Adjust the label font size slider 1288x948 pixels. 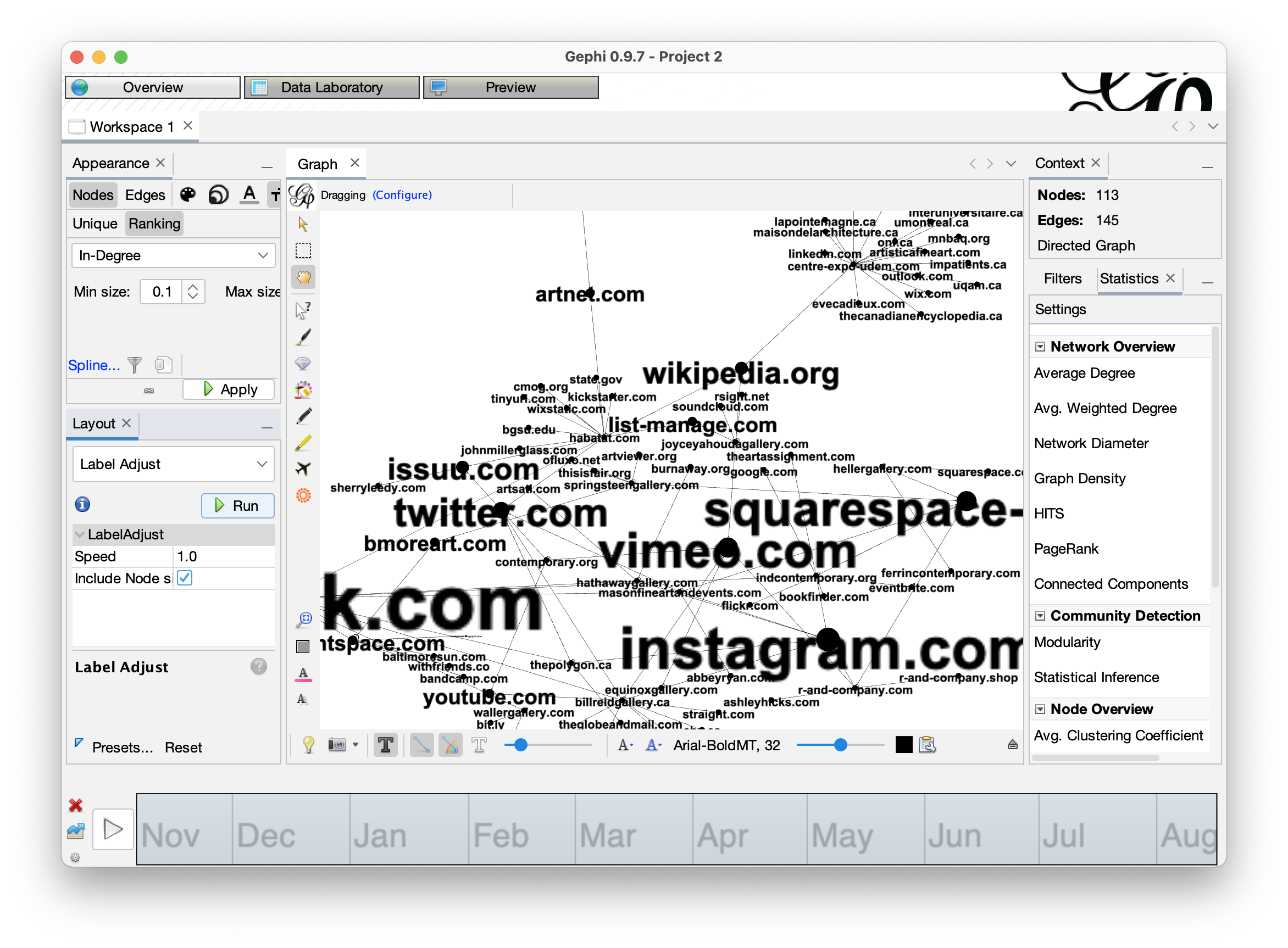[840, 745]
